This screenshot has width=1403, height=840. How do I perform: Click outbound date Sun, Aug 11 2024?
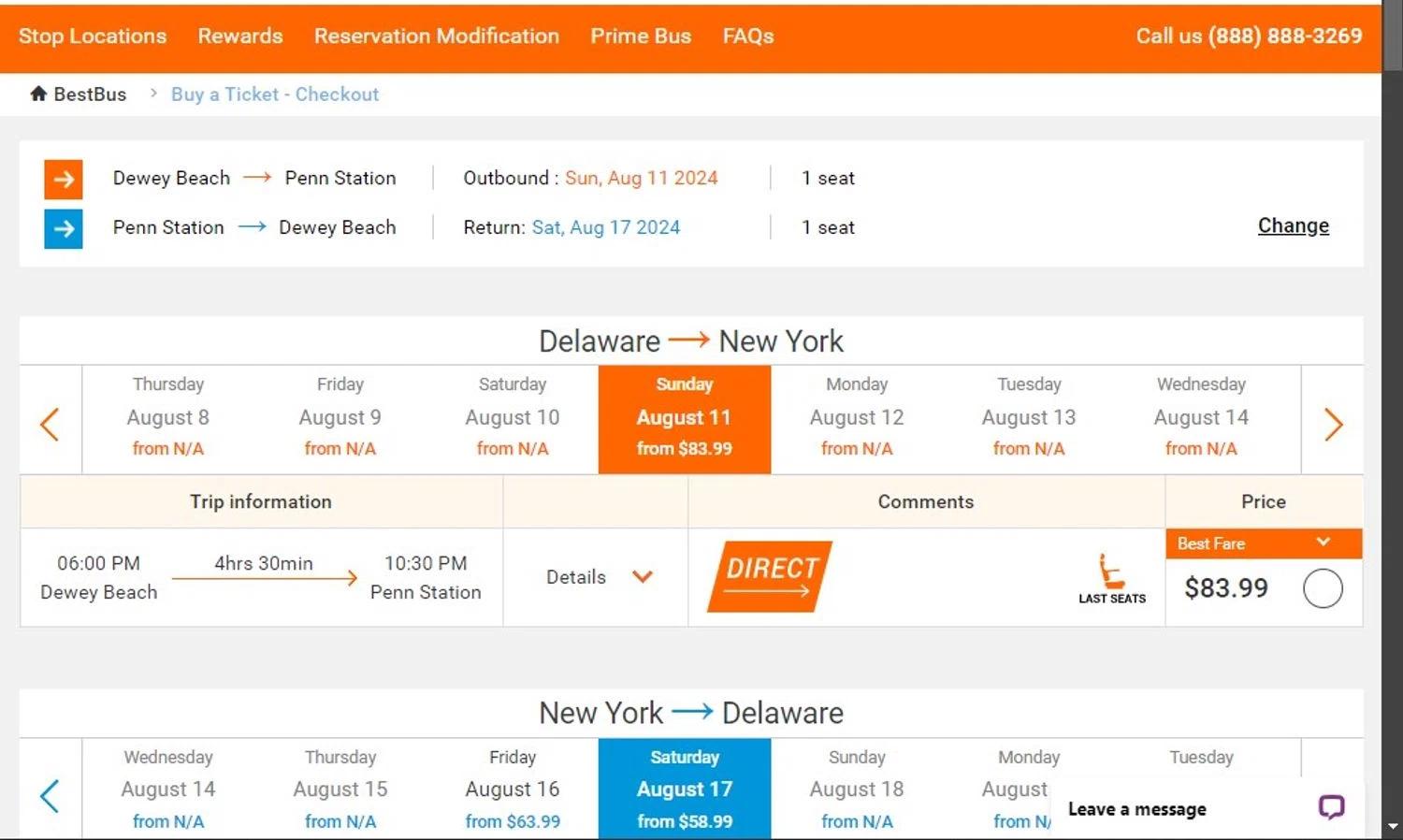pos(642,178)
